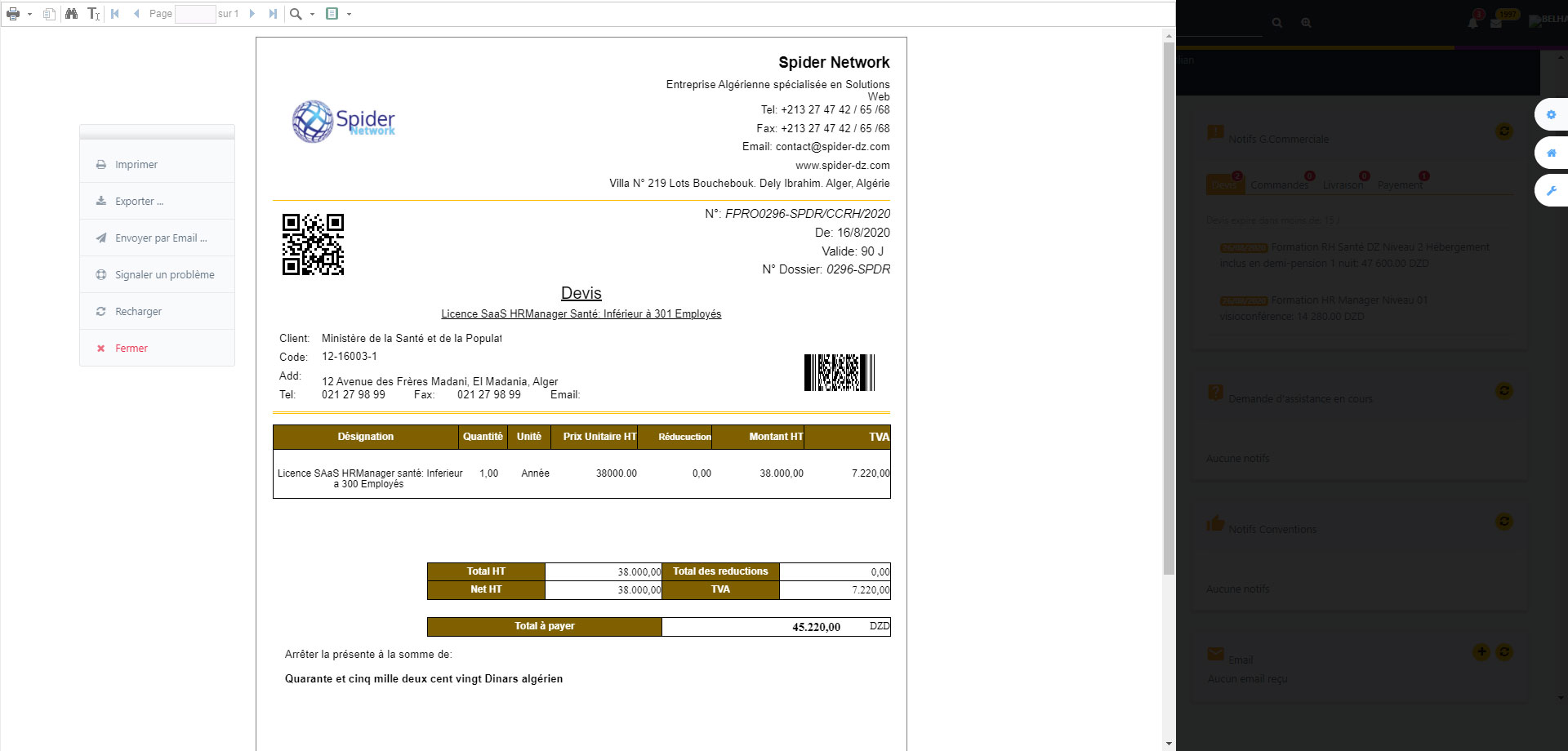Refresh the Notifs G.Commerciale panel
This screenshot has width=1568, height=751.
point(1504,131)
